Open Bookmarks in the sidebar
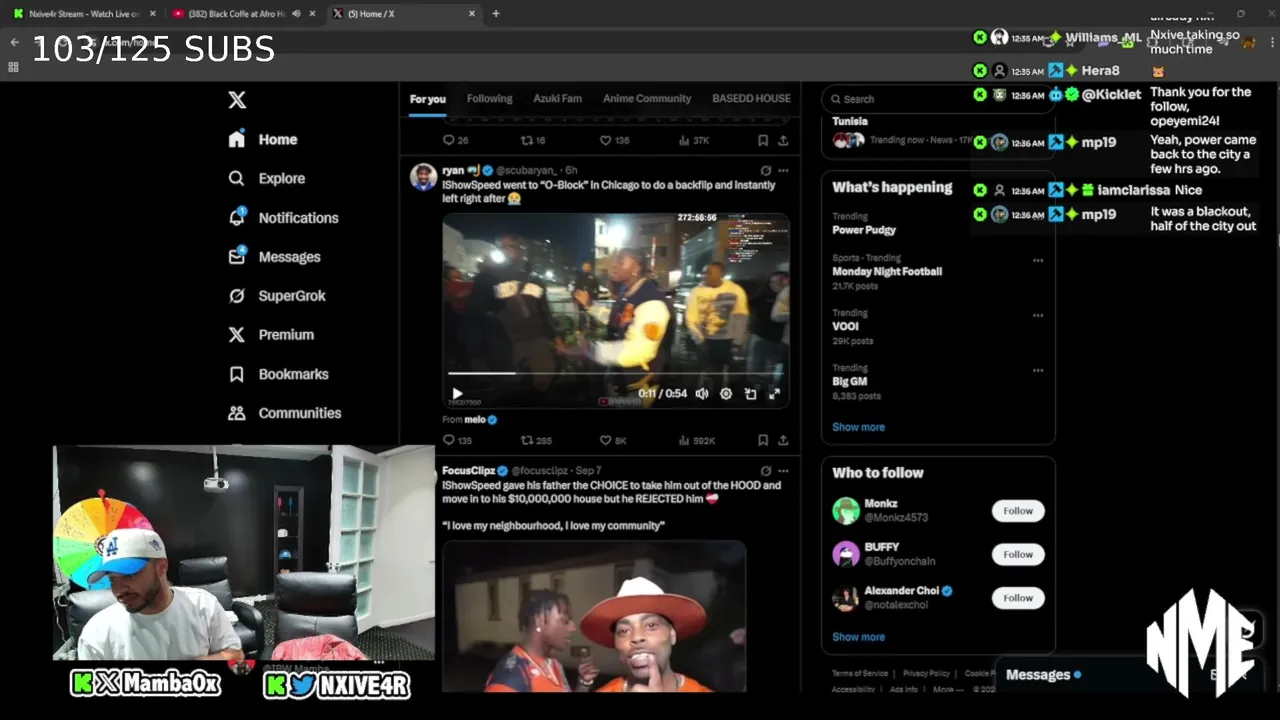The image size is (1280, 720). point(279,374)
